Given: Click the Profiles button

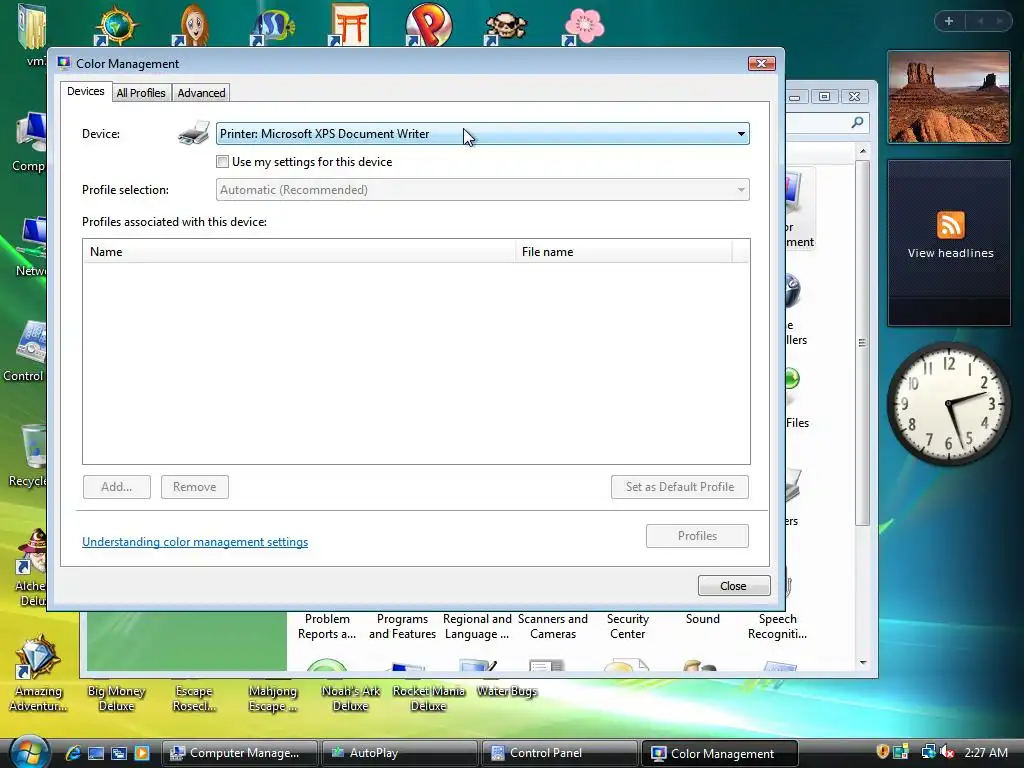Looking at the screenshot, I should click(x=697, y=536).
